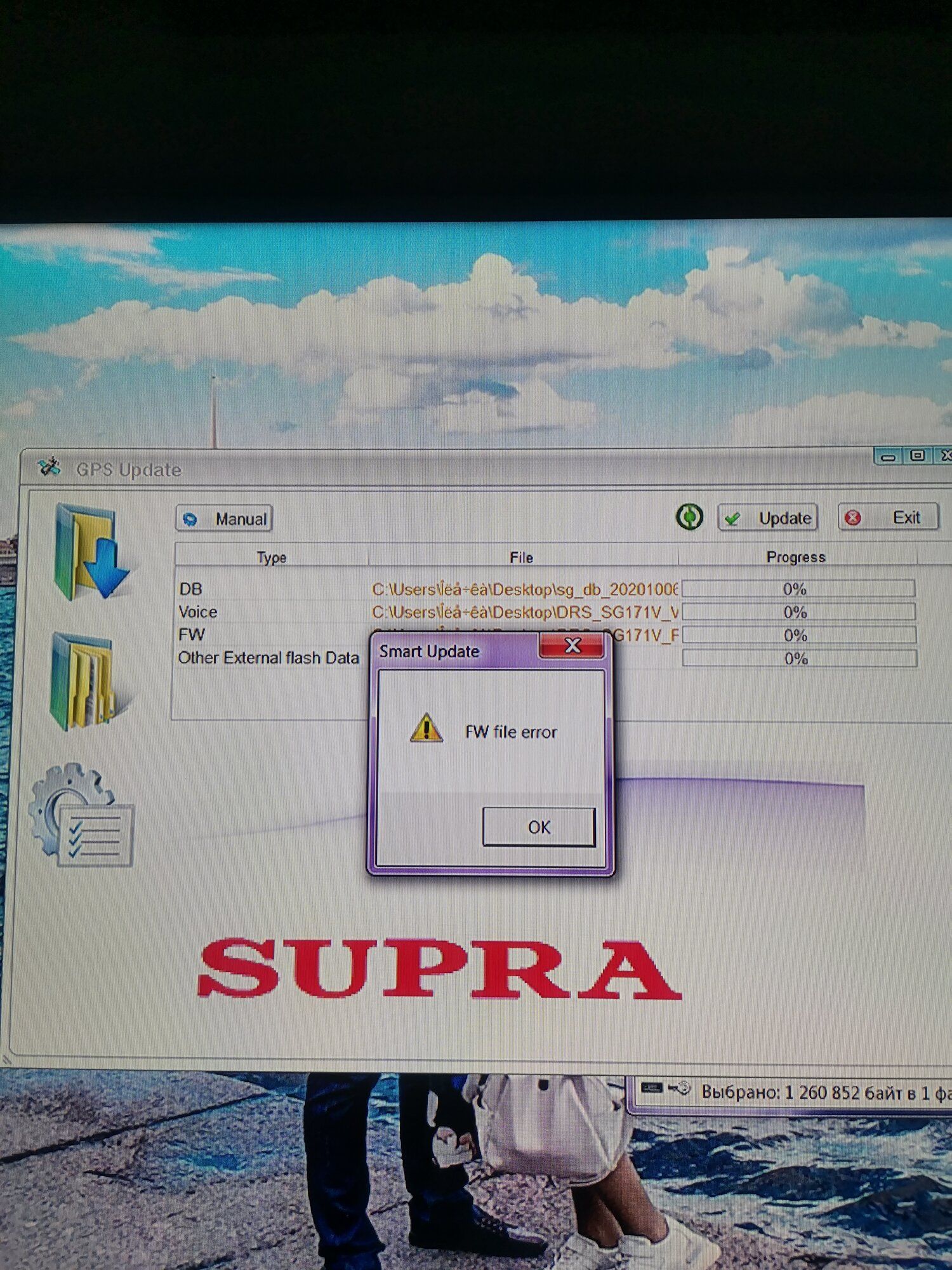Maximize the GPS Update window
The image size is (952, 1270).
[918, 455]
